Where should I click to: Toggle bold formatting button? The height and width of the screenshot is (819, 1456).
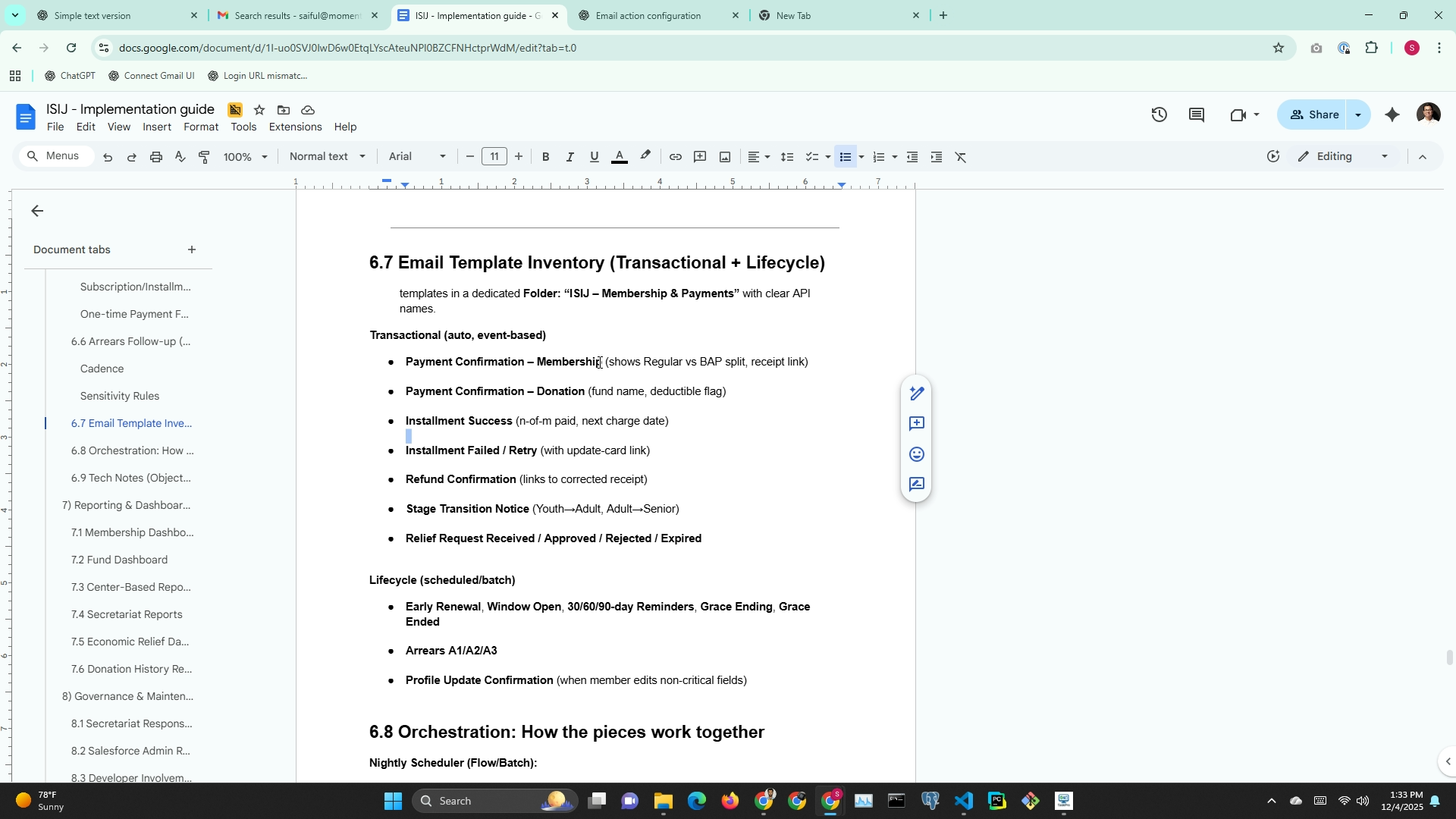coord(545,157)
